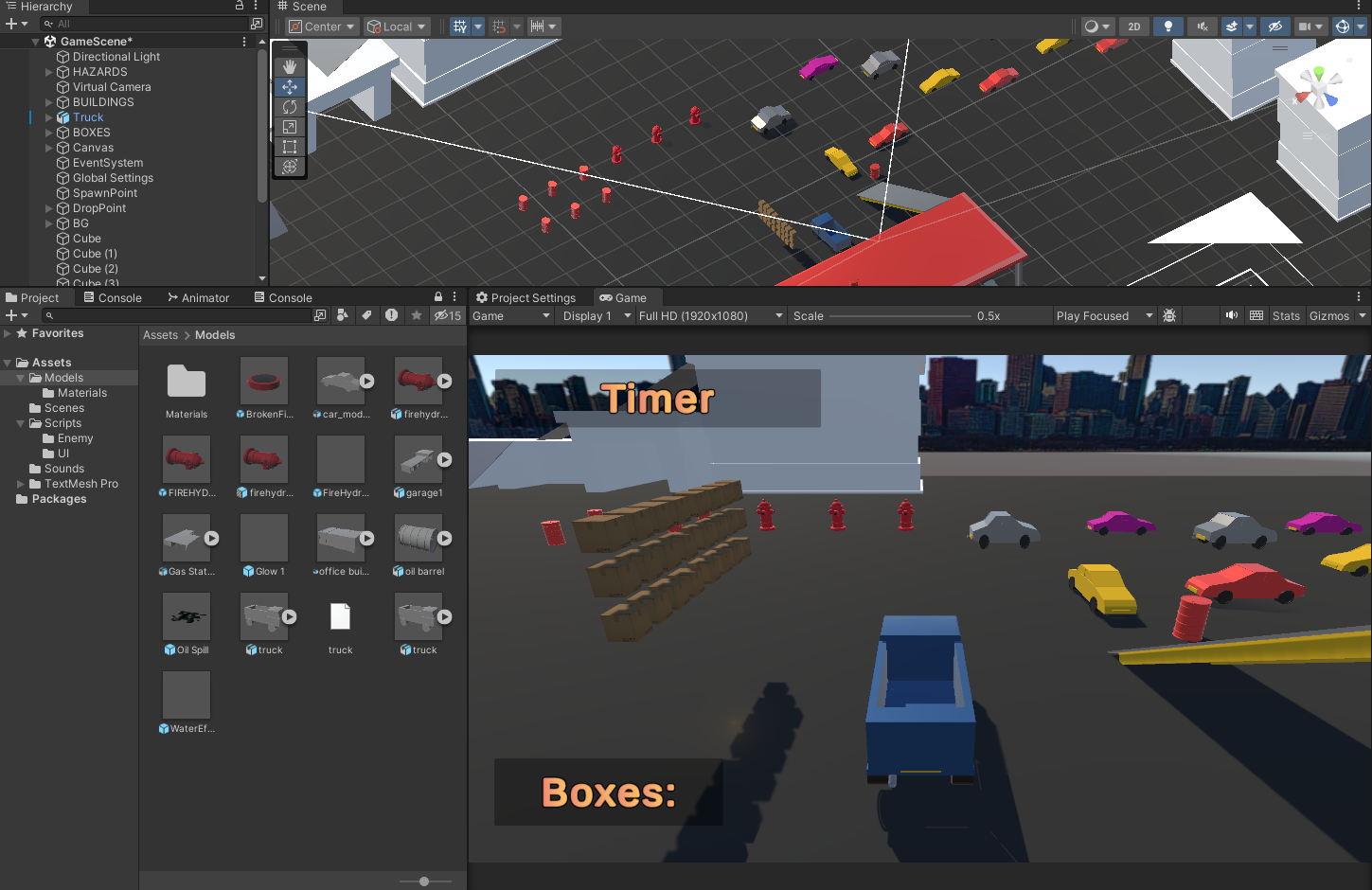The image size is (1372, 890).
Task: Toggle Scene effects (skybox, fog)
Action: pos(1232,27)
